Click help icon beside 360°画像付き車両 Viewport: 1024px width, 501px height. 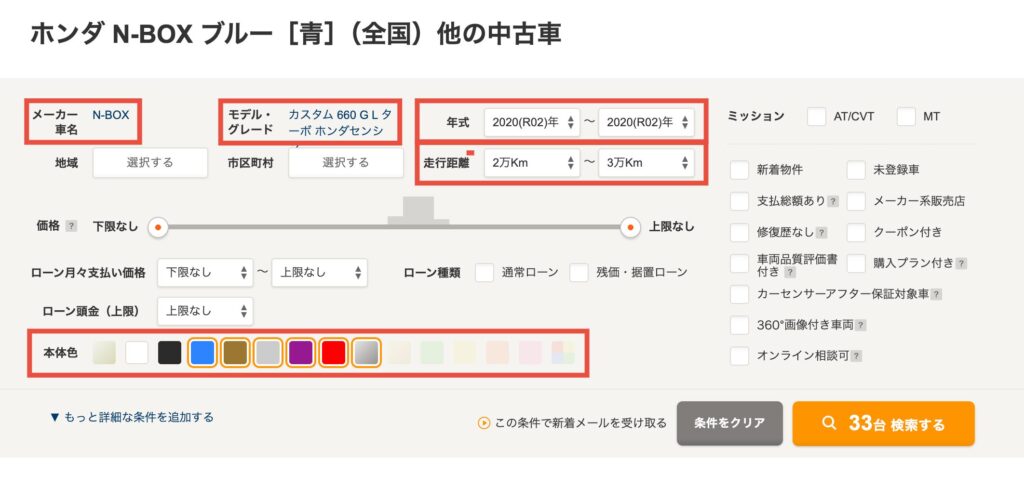coord(861,325)
